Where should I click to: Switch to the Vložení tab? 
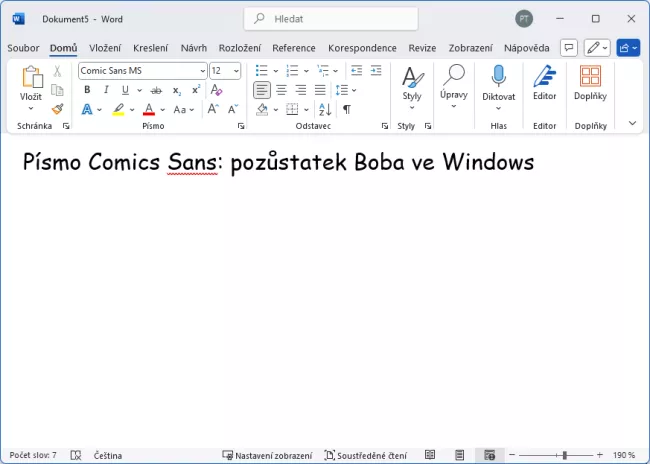pyautogui.click(x=105, y=47)
